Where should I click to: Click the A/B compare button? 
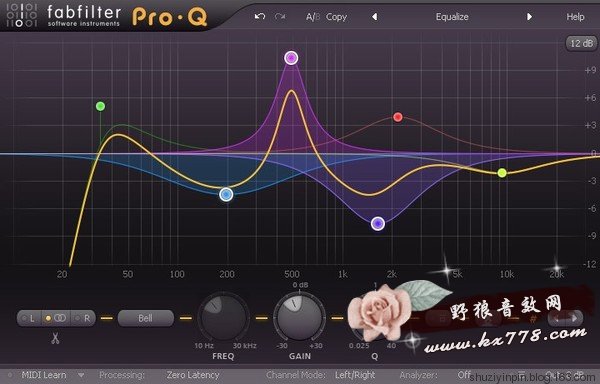(x=313, y=17)
